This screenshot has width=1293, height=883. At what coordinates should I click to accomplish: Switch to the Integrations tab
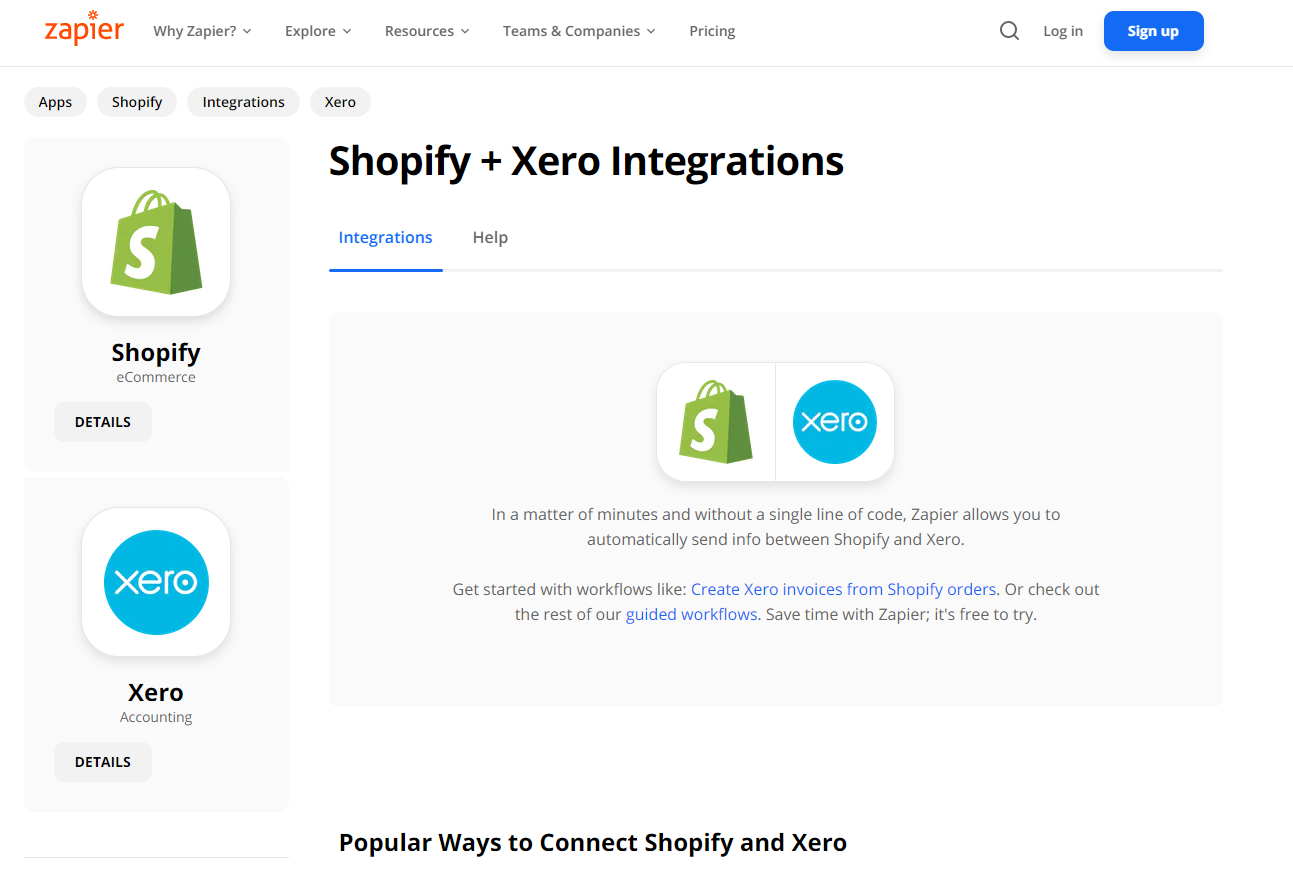(x=386, y=238)
